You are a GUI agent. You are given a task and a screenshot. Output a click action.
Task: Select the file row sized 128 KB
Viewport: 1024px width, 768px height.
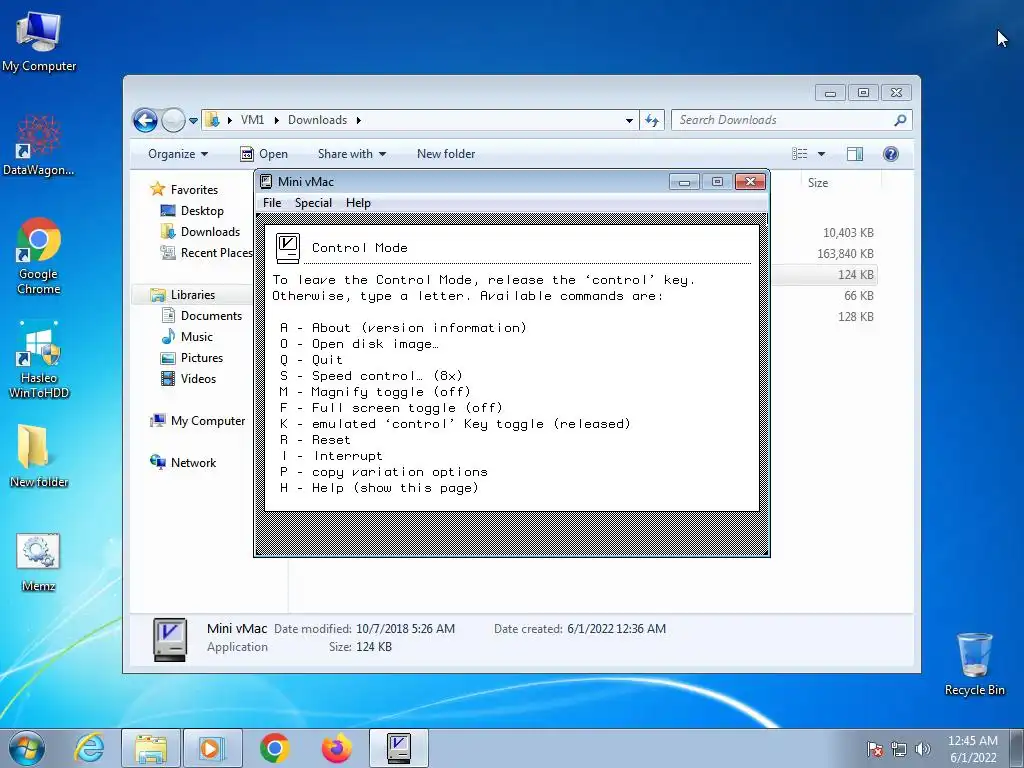click(856, 316)
